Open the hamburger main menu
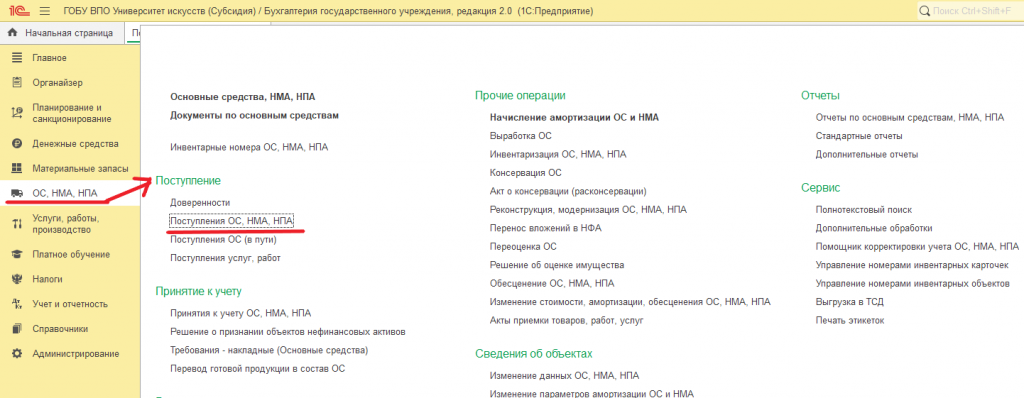Viewport: 1024px width, 398px height. coord(45,11)
